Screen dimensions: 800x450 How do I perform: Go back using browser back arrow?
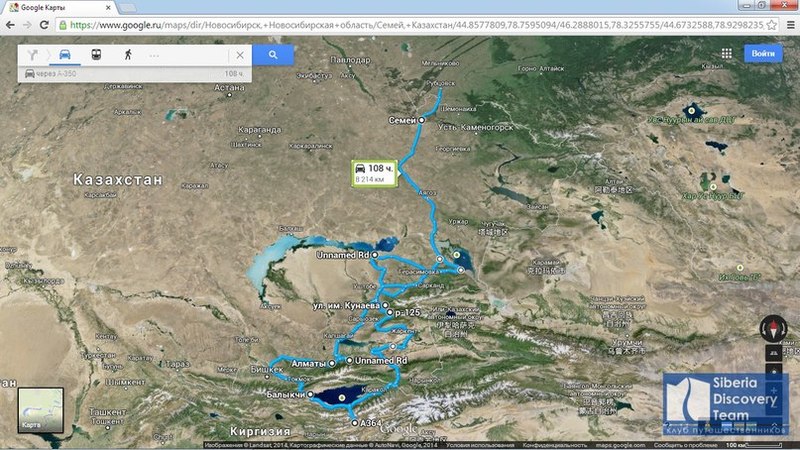10,24
